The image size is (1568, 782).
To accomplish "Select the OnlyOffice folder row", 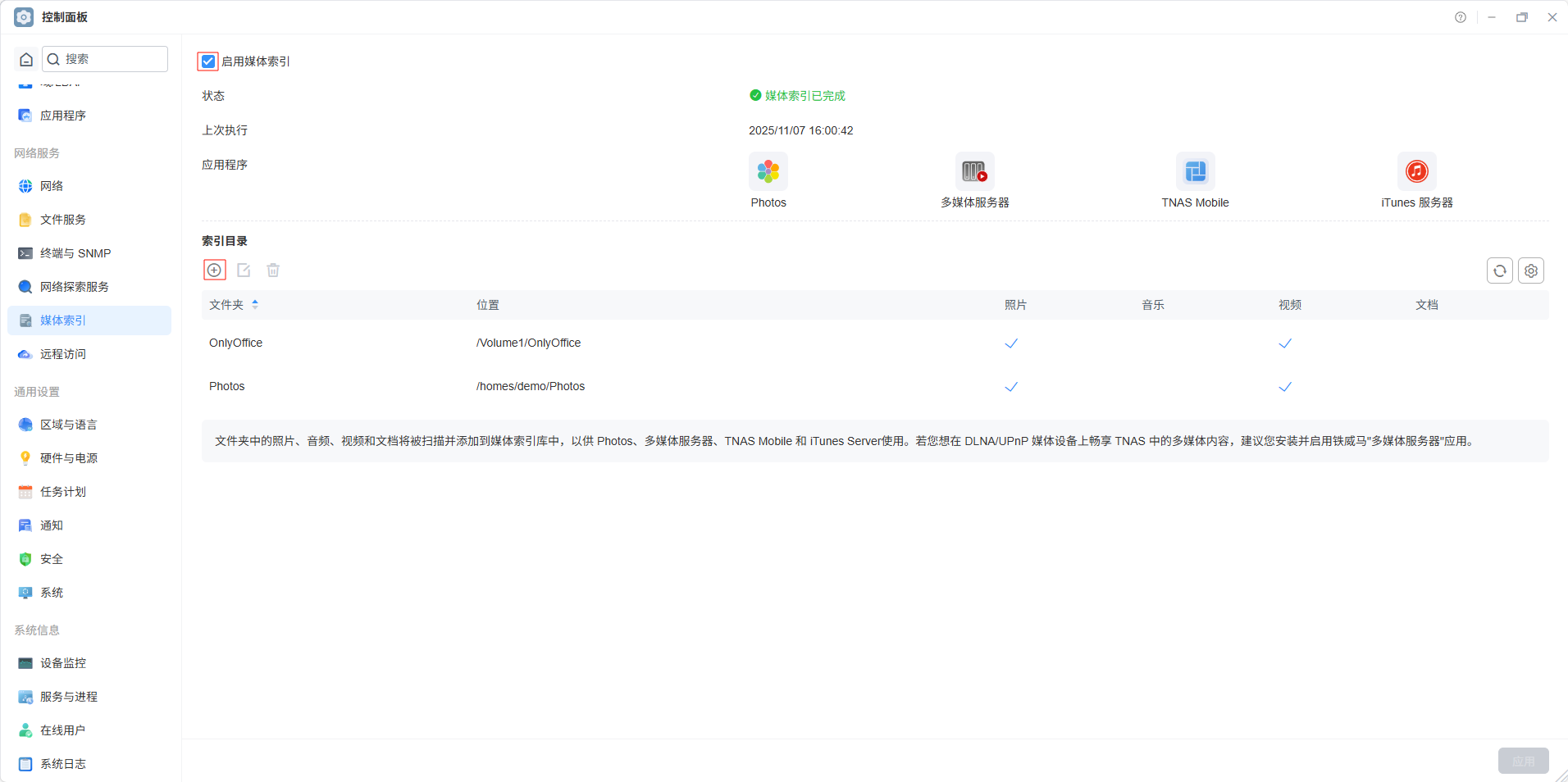I will pyautogui.click(x=875, y=343).
